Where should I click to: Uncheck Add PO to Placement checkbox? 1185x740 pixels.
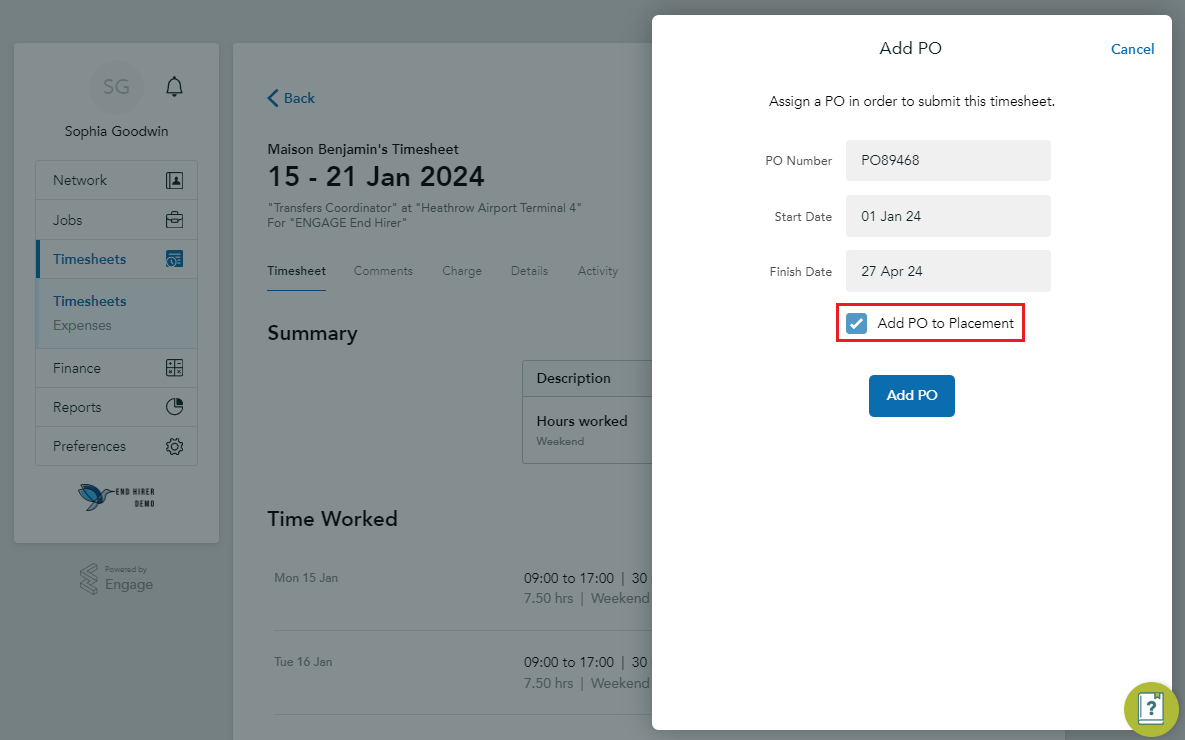point(856,324)
